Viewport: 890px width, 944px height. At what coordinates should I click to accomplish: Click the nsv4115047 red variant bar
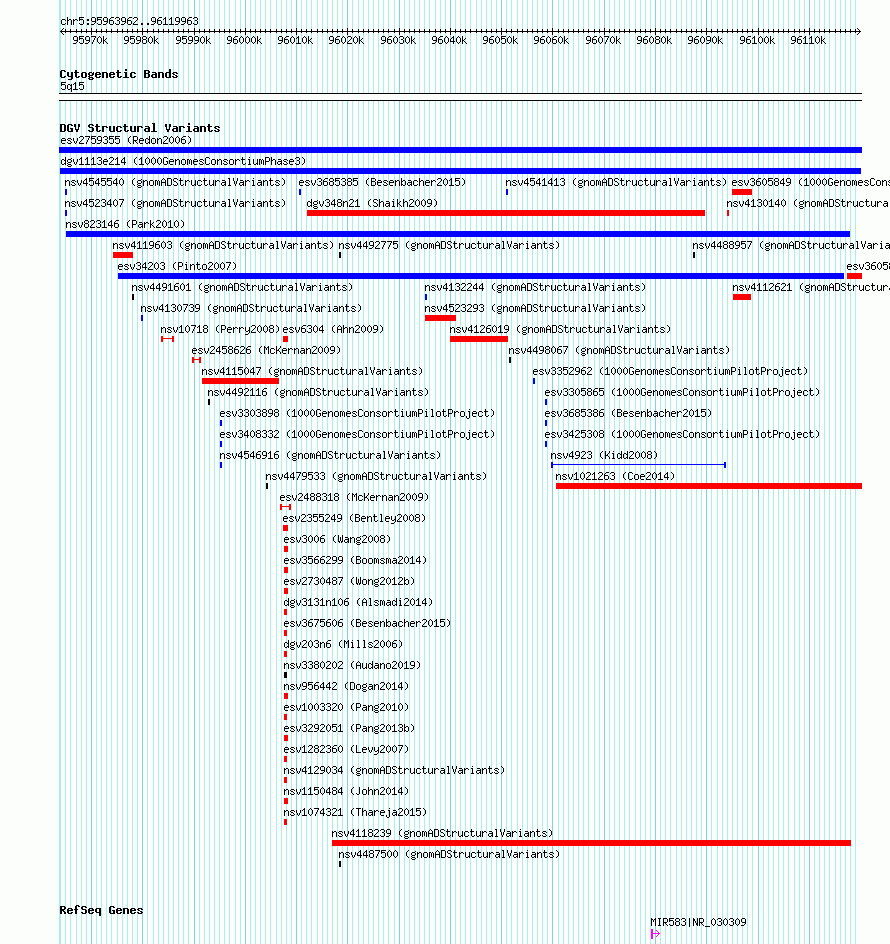click(x=240, y=381)
